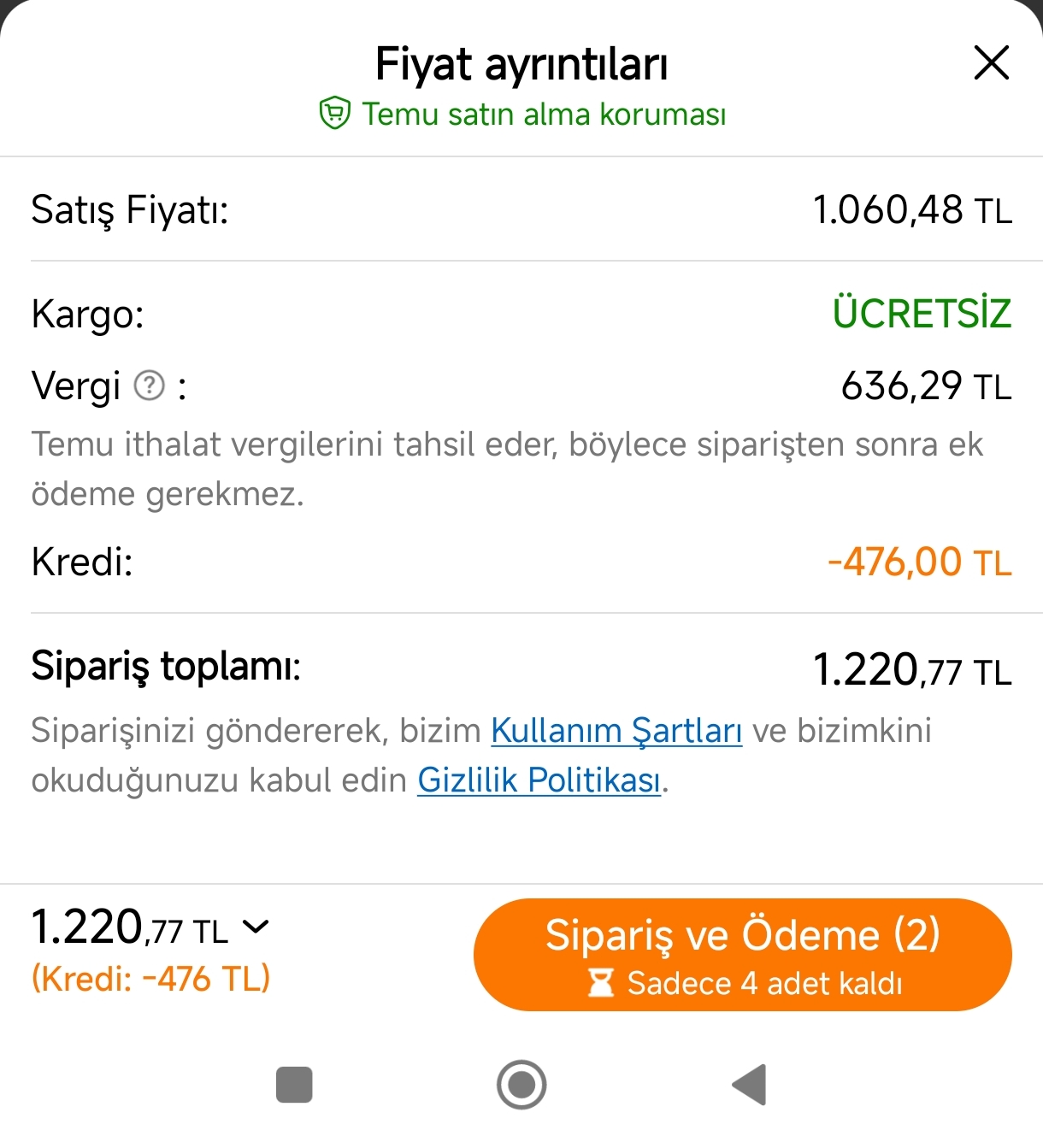Tap the bottom total 1.220,77 TL amount

click(130, 927)
